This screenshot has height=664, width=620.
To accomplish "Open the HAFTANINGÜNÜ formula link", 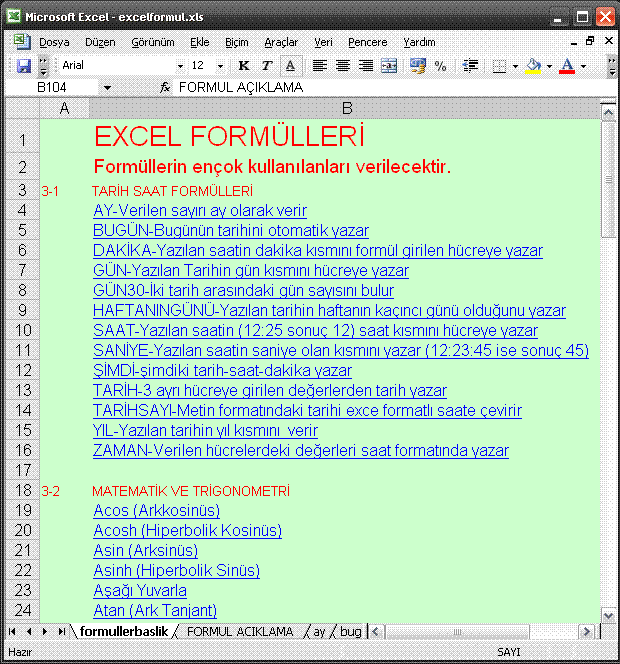I will 329,311.
